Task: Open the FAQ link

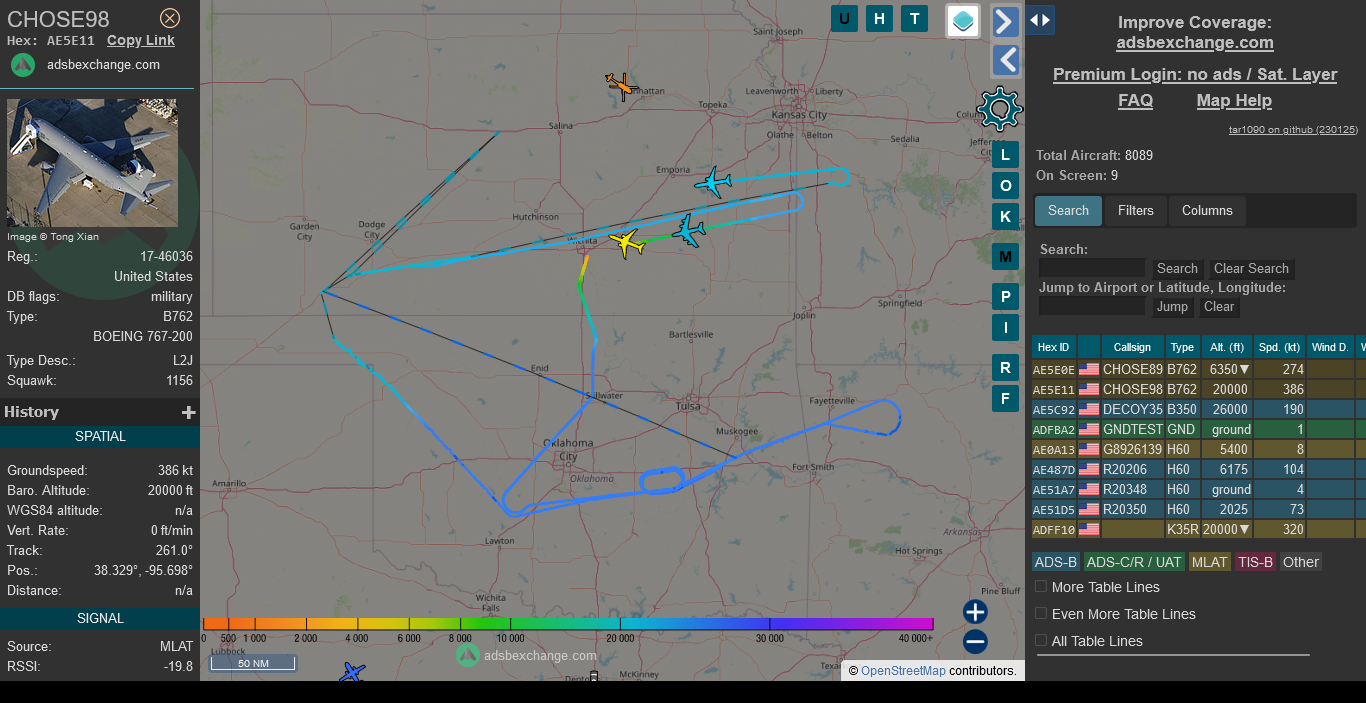Action: tap(1135, 100)
